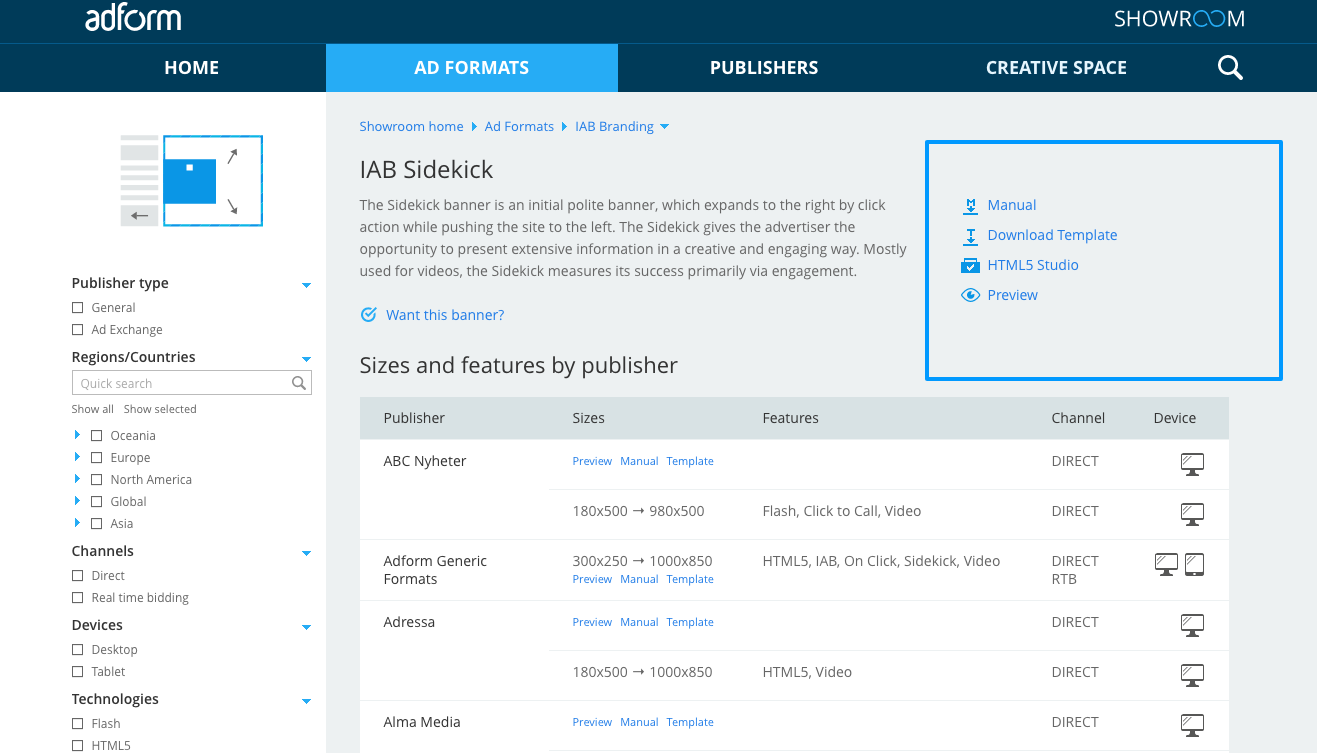Open Manual link in Adressa row
The width and height of the screenshot is (1317, 753).
(639, 622)
